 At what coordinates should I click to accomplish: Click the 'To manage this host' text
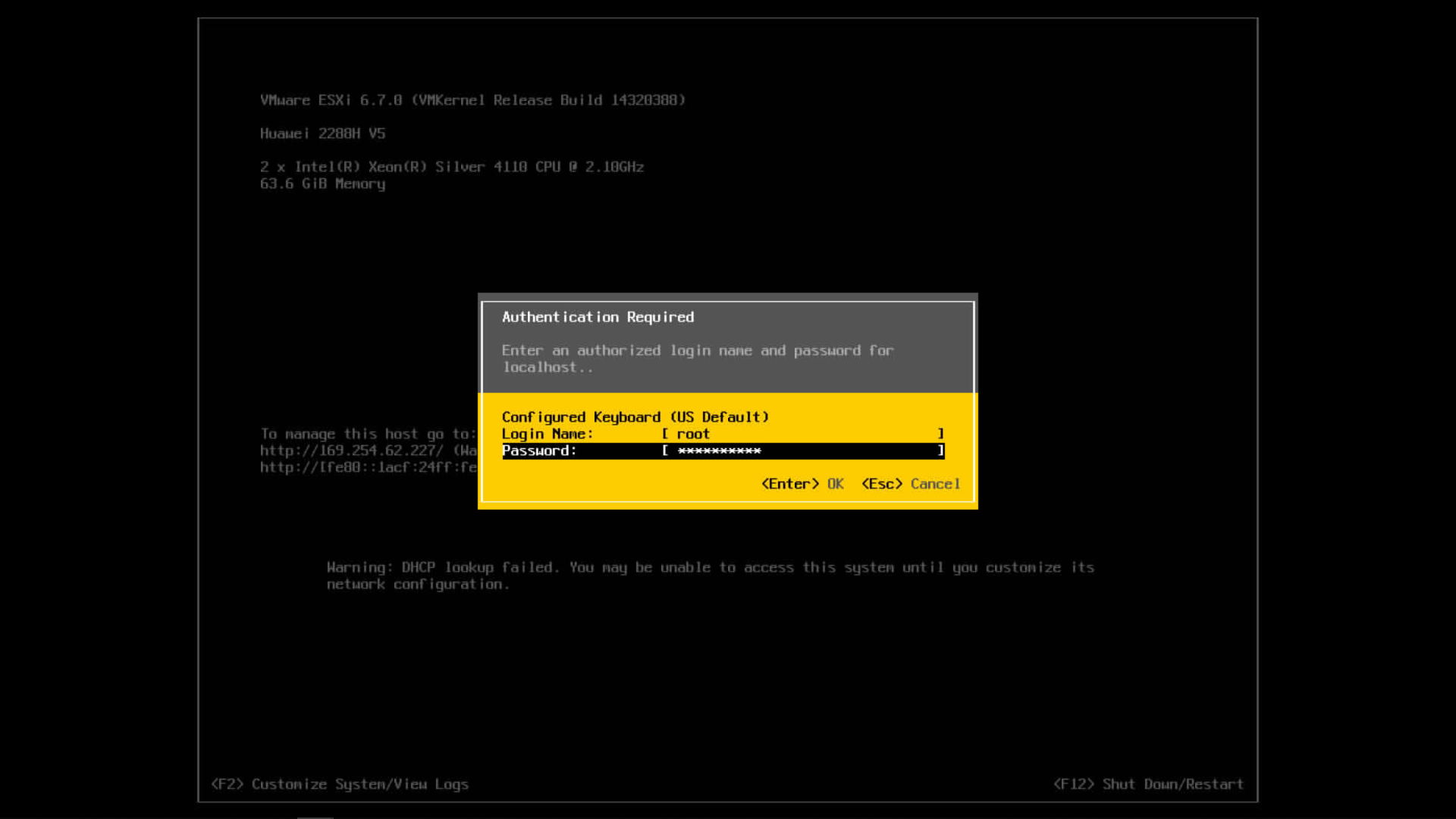pos(369,434)
